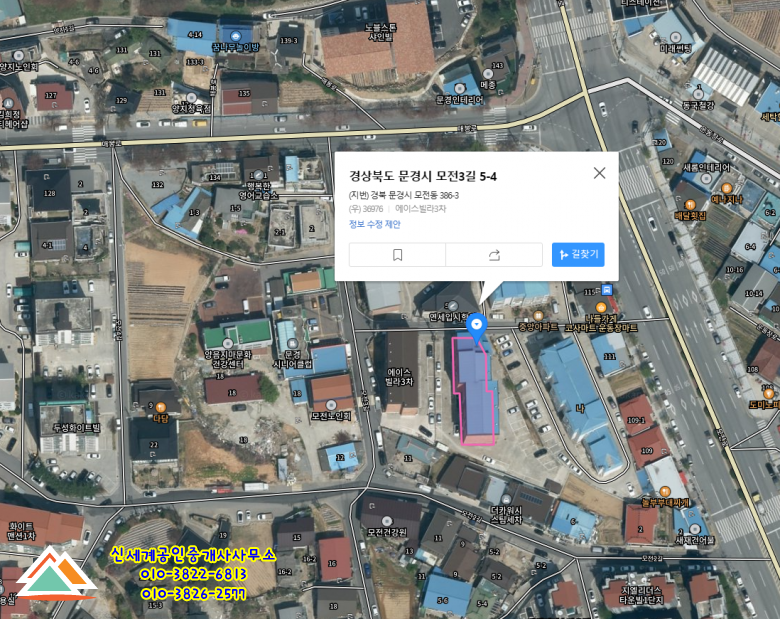Click the 문경시니어클럽 place marker
This screenshot has width=780, height=619.
pos(292,343)
